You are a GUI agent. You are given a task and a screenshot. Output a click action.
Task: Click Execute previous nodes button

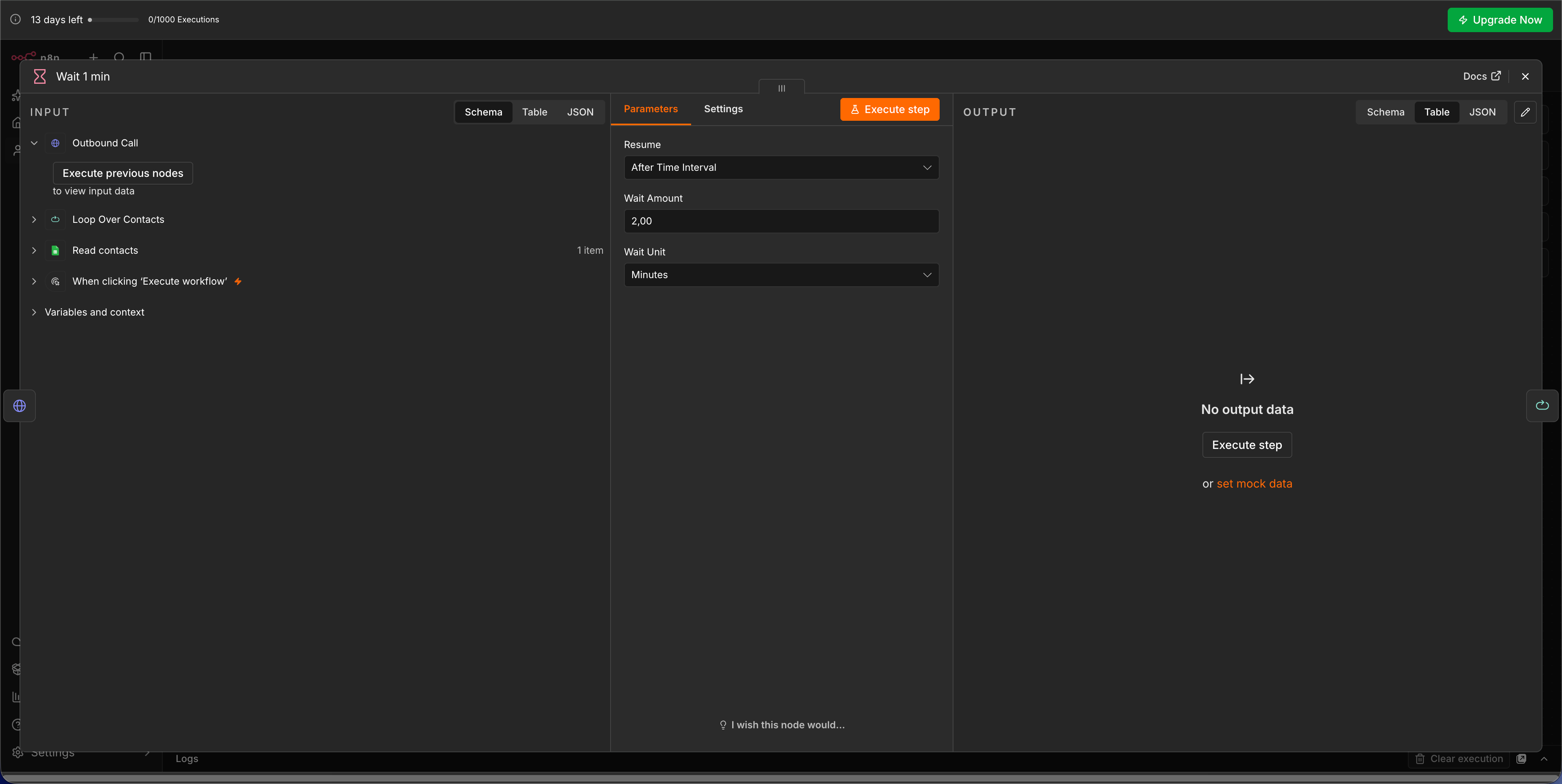click(x=122, y=173)
